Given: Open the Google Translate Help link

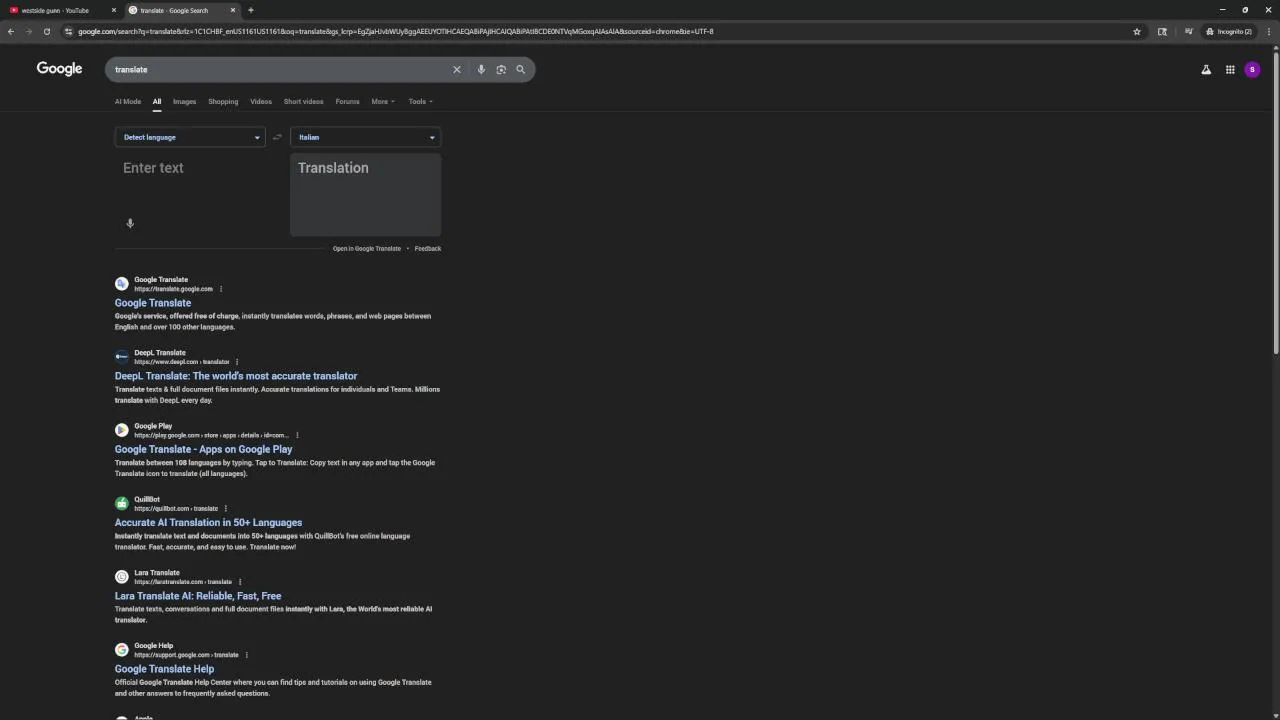Looking at the screenshot, I should (x=164, y=669).
